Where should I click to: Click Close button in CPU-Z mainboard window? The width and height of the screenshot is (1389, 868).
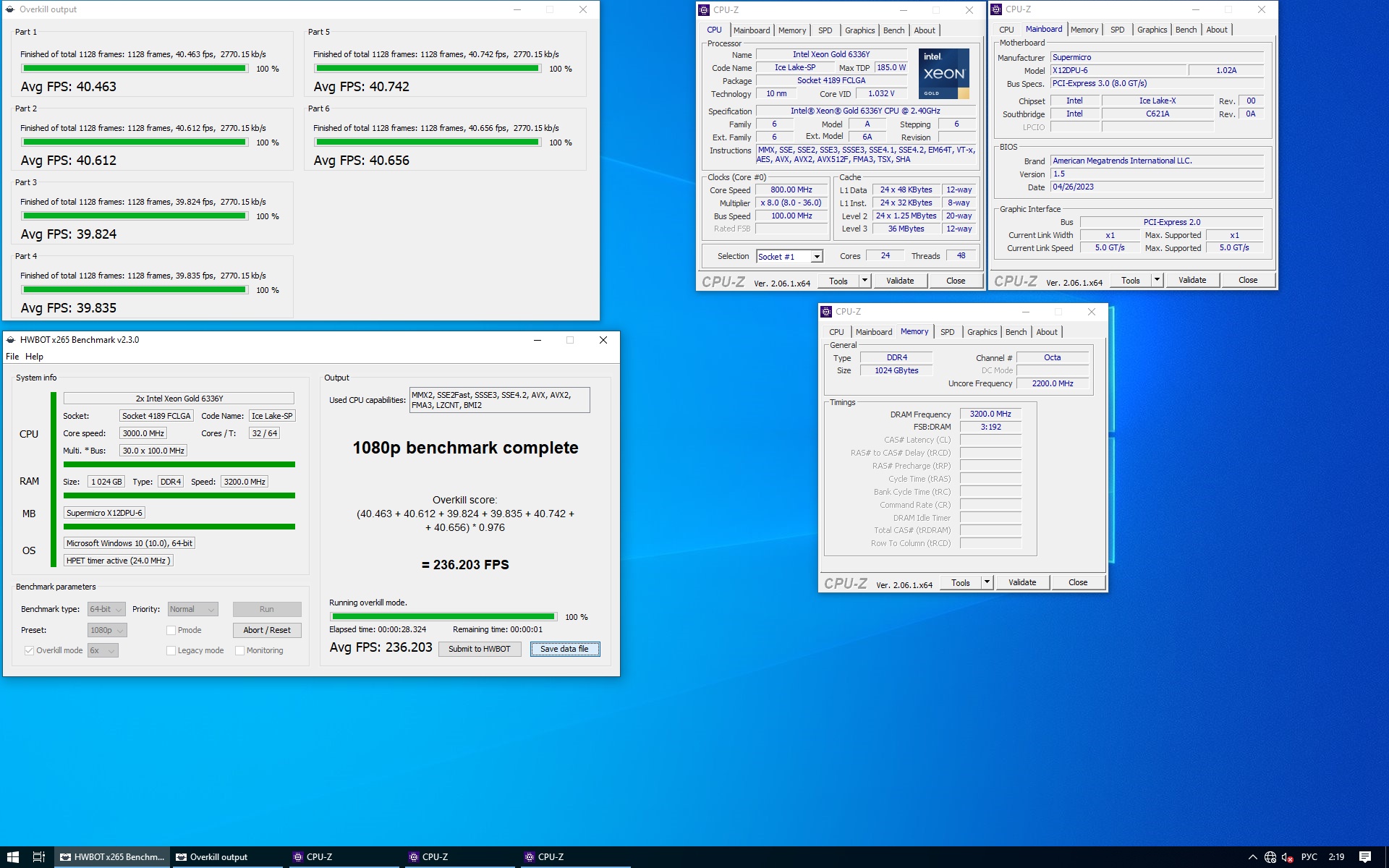click(x=1248, y=280)
